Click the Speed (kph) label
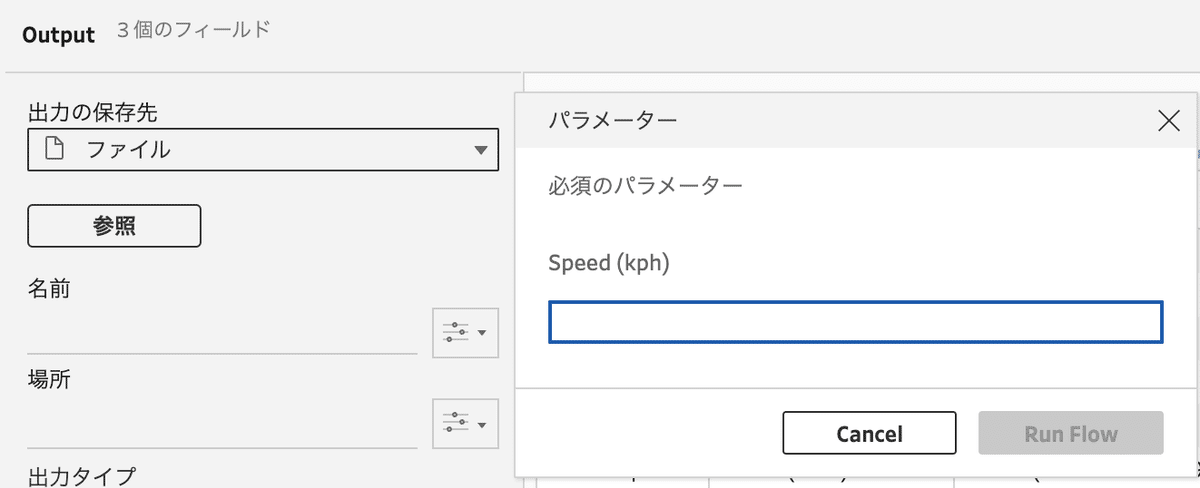The height and width of the screenshot is (488, 1200). tap(609, 263)
